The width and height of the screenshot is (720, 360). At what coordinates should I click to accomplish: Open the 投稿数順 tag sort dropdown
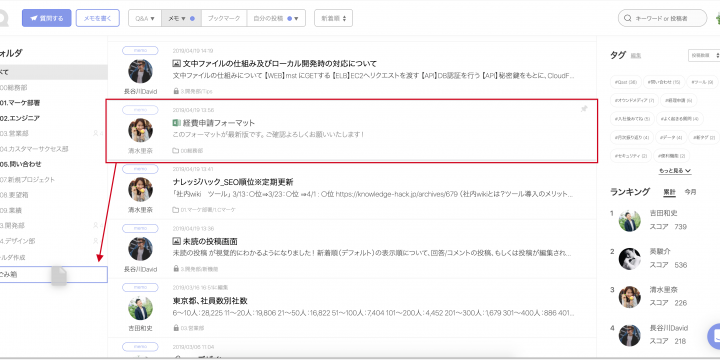[704, 55]
